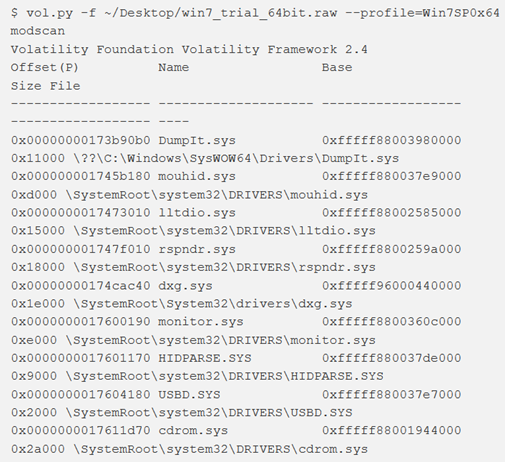
Task: Click the cdrom.sys module name
Action: tap(193, 430)
